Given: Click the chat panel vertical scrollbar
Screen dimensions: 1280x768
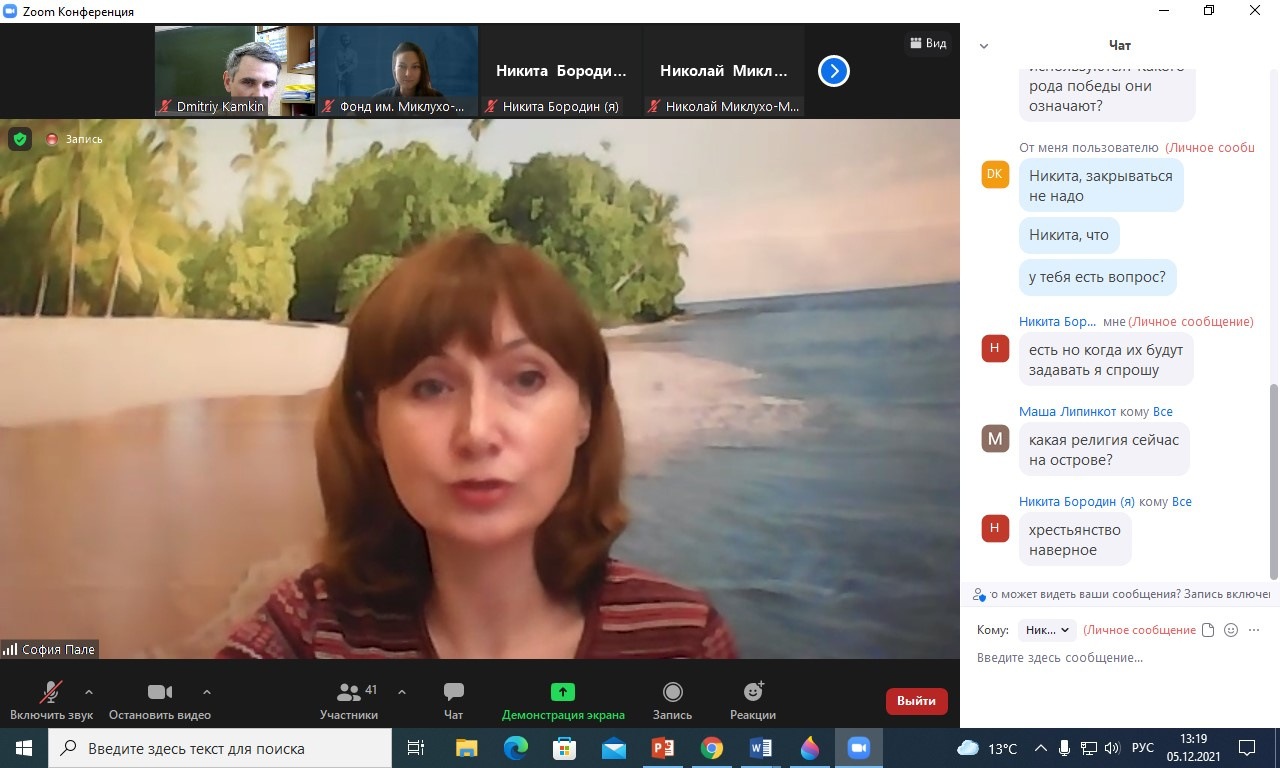Looking at the screenshot, I should click(x=1273, y=480).
